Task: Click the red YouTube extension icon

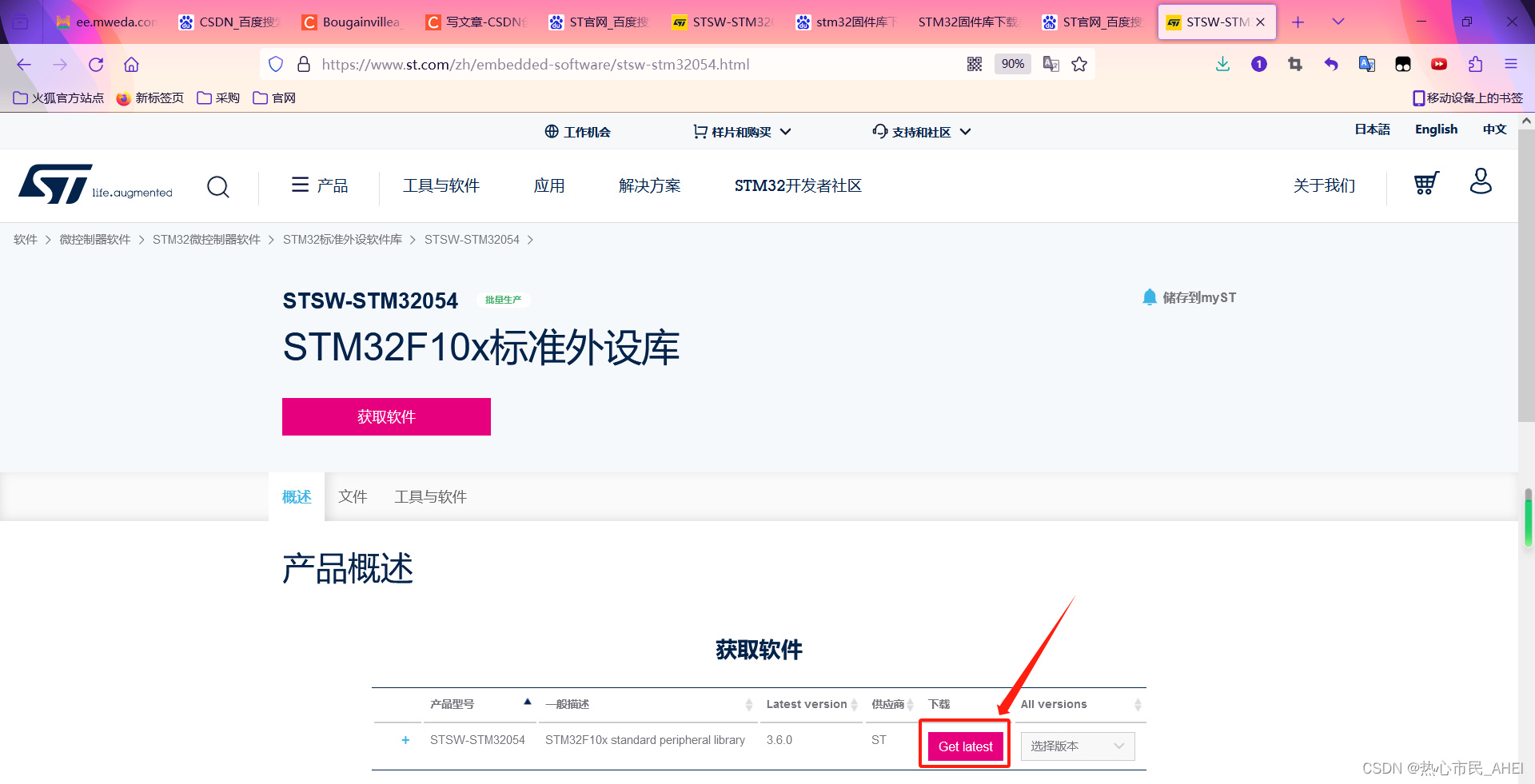Action: pyautogui.click(x=1439, y=65)
